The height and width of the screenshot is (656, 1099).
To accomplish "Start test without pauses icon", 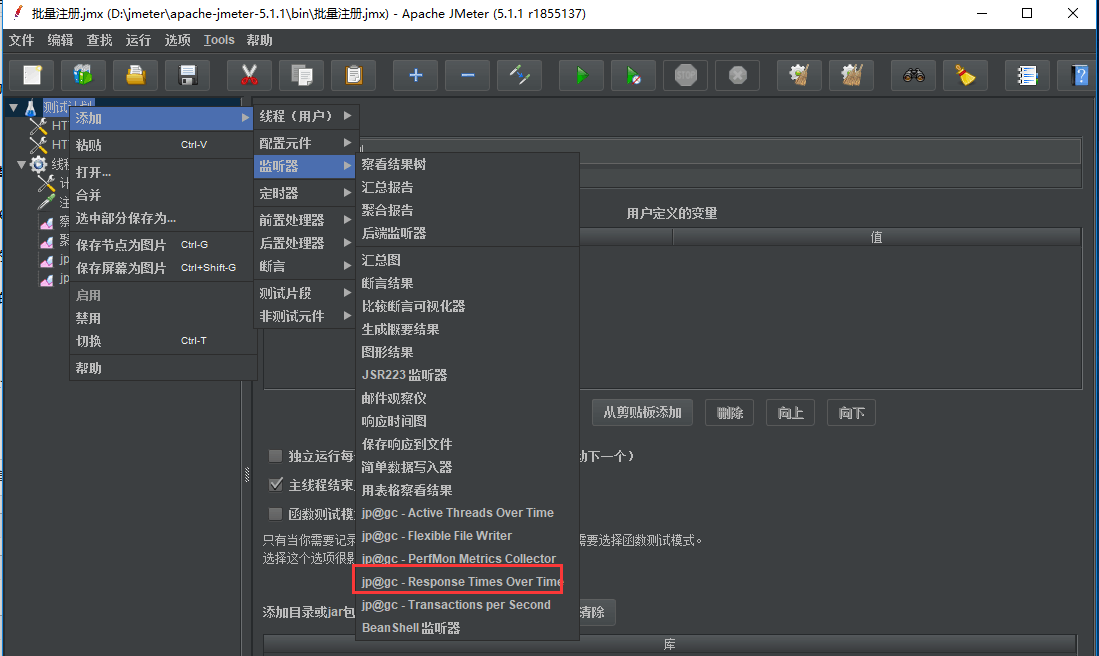I will tap(633, 75).
